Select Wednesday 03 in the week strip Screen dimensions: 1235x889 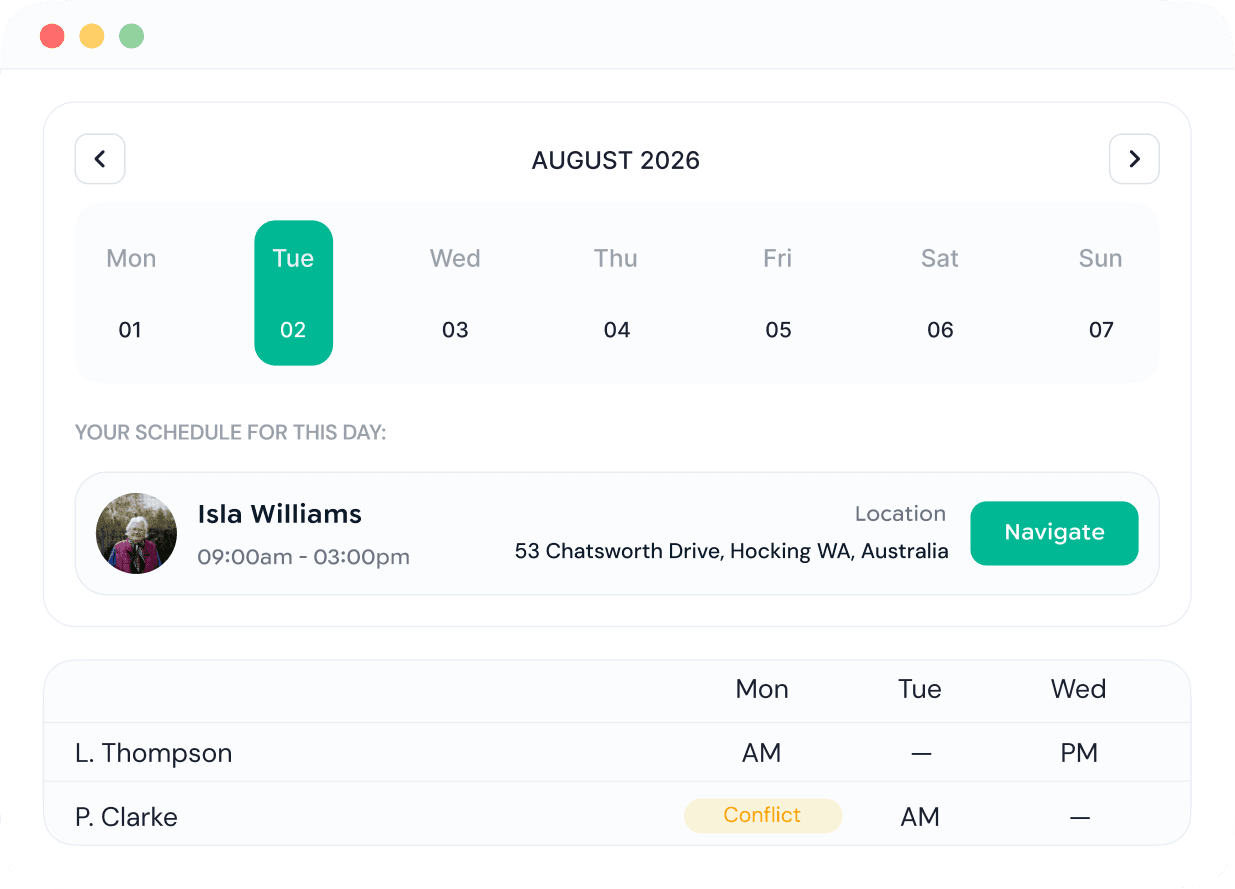455,293
